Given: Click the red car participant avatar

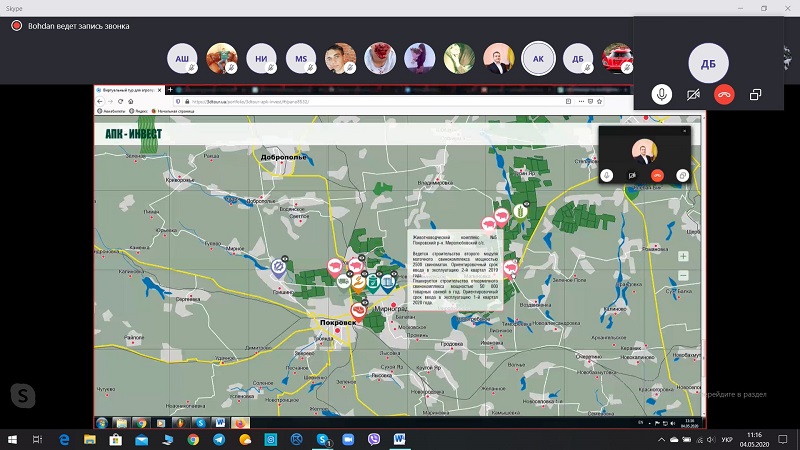Looking at the screenshot, I should 617,59.
